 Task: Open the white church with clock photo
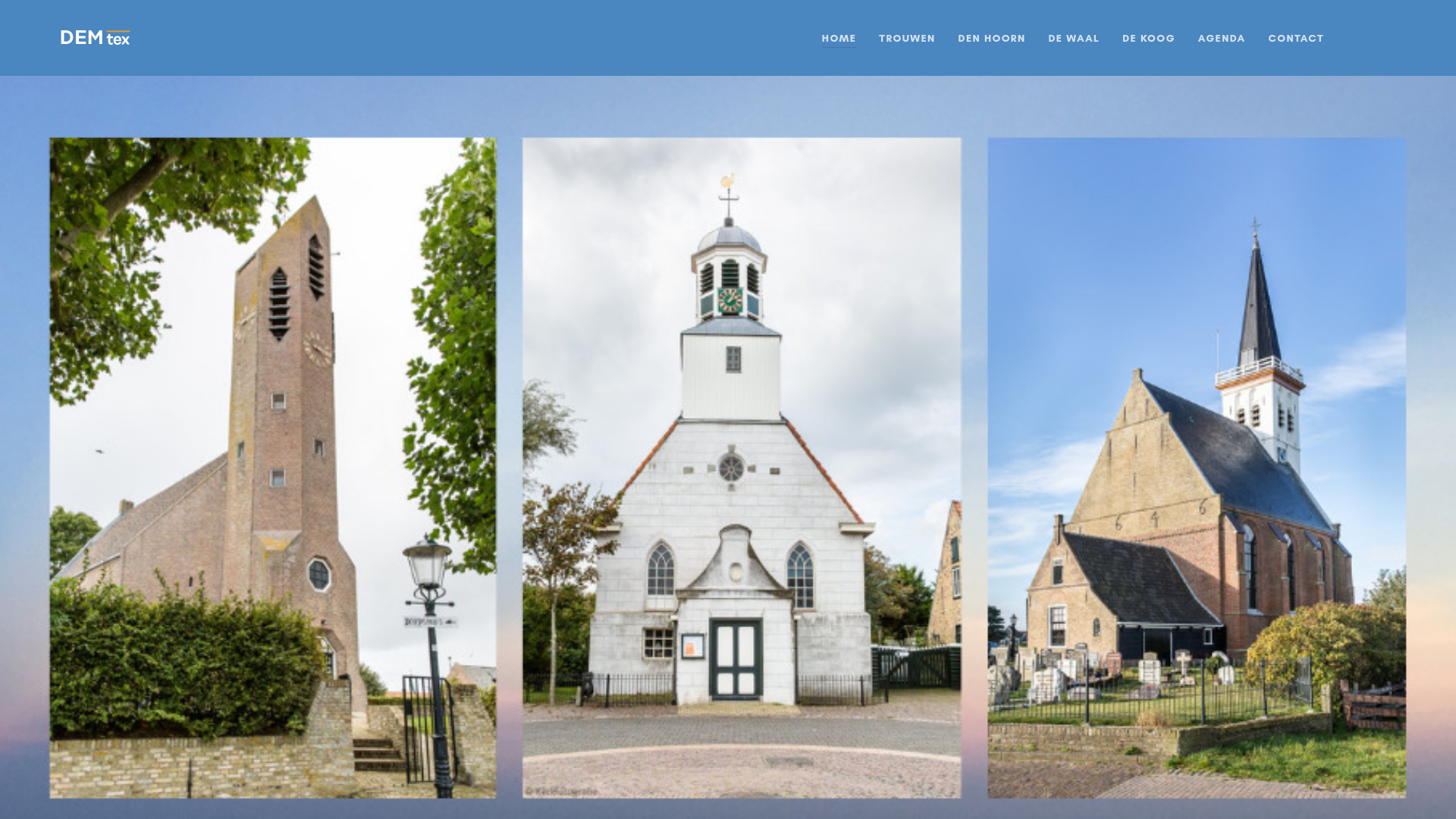(742, 468)
